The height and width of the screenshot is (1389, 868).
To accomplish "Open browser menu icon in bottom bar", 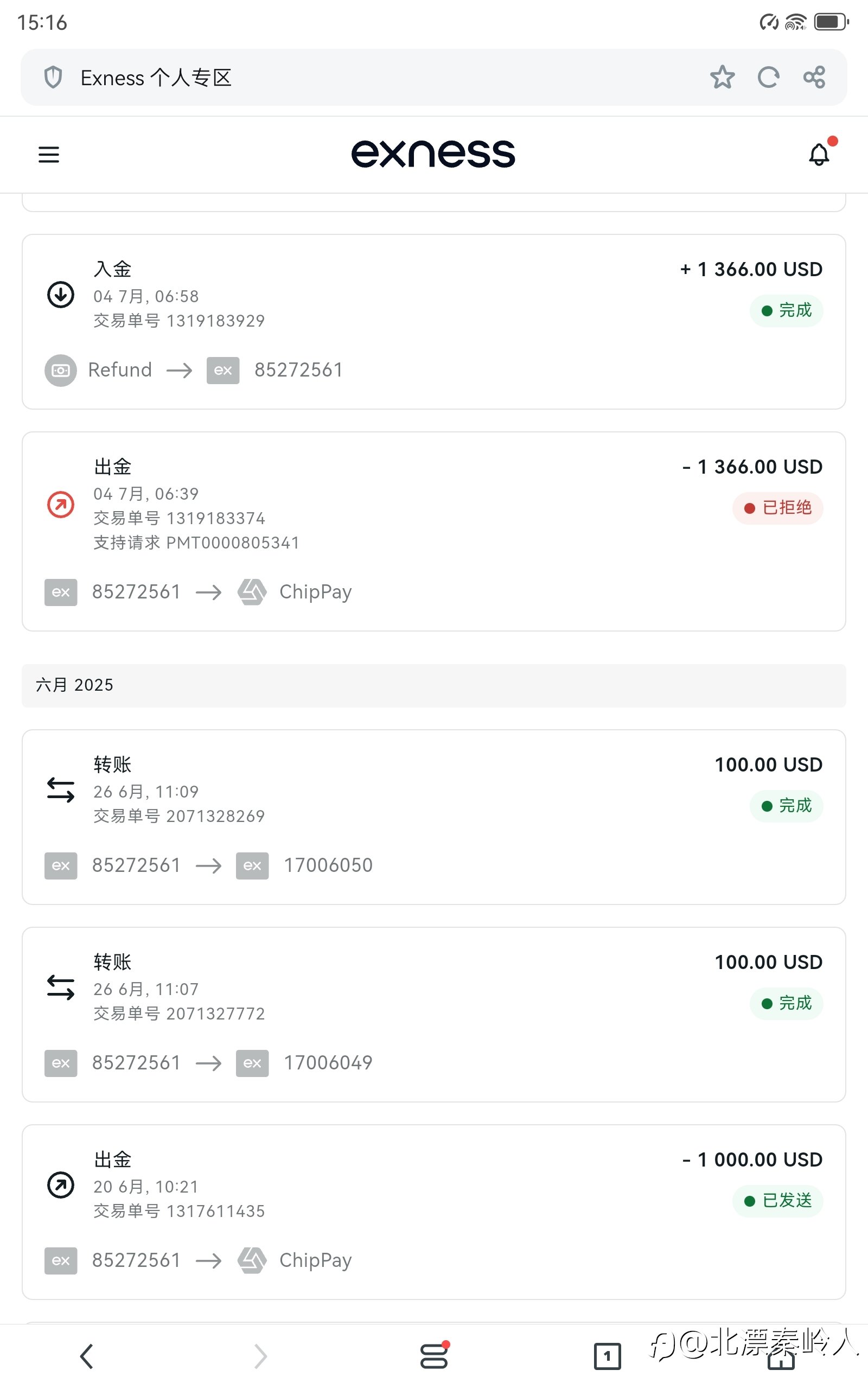I will (434, 1355).
